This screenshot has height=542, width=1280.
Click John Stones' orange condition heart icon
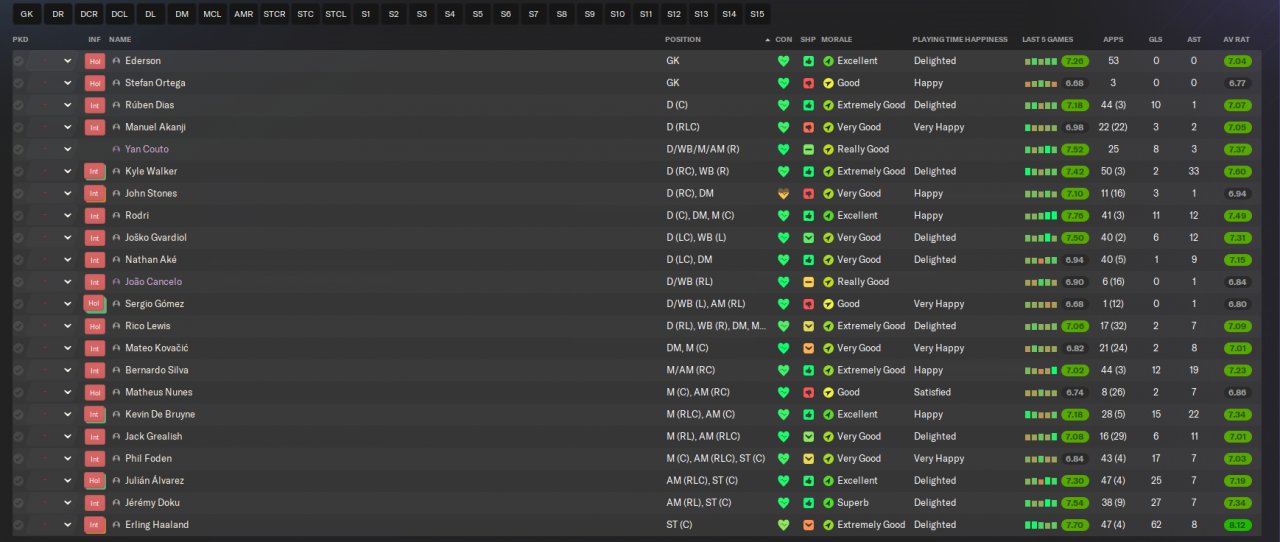click(x=783, y=194)
